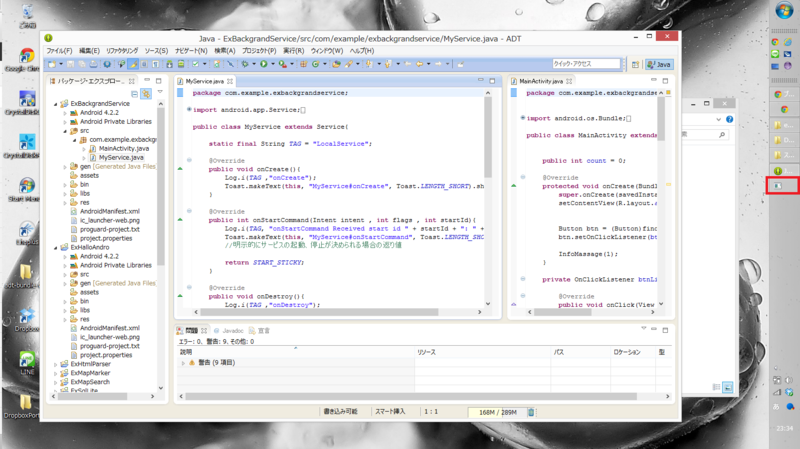Sort problems by 説明 column header
The image size is (800, 449).
(x=296, y=352)
